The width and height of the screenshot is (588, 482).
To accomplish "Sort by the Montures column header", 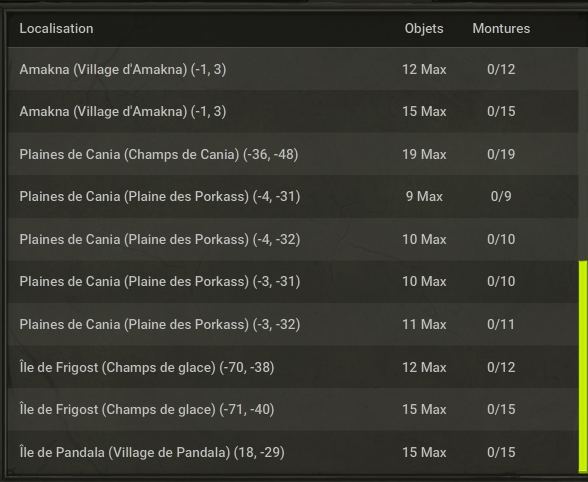I will click(501, 29).
